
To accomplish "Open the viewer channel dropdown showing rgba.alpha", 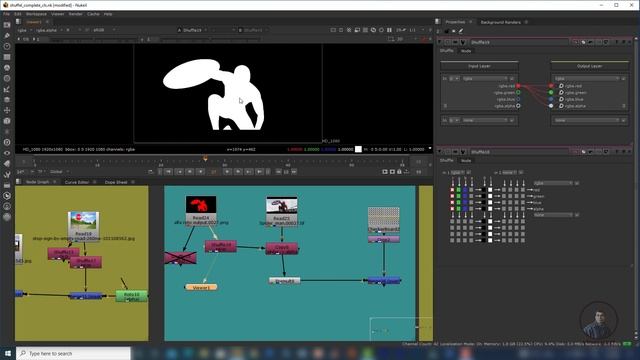I will 49,30.
